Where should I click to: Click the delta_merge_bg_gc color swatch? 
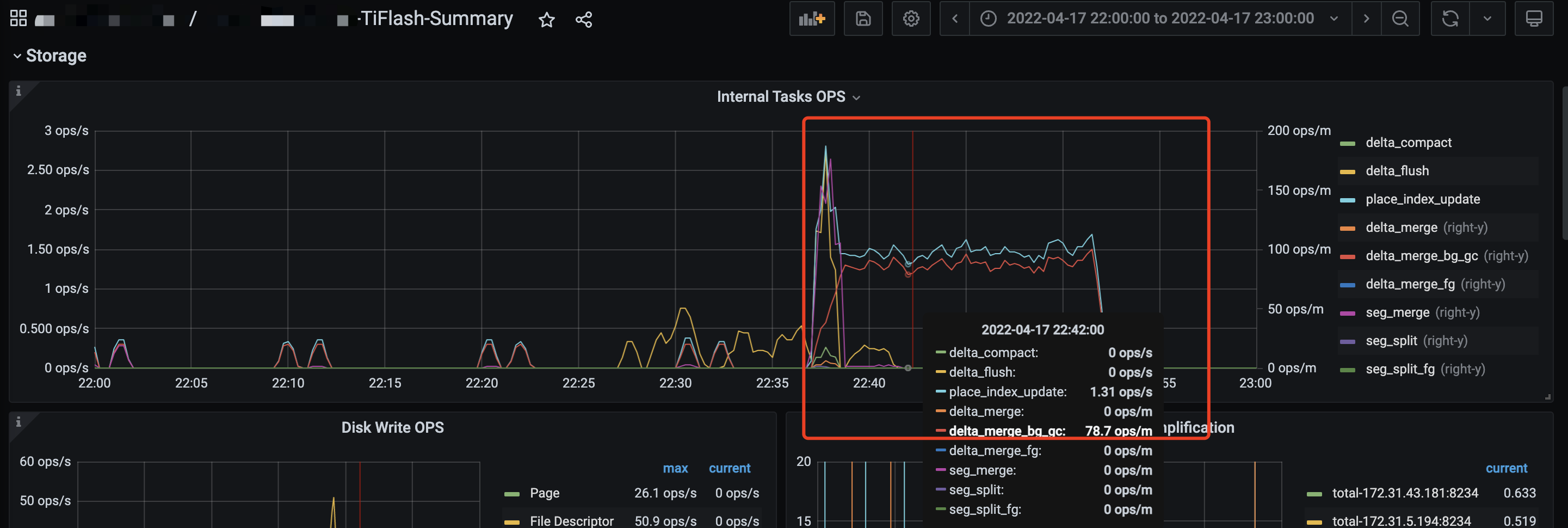[x=1348, y=256]
